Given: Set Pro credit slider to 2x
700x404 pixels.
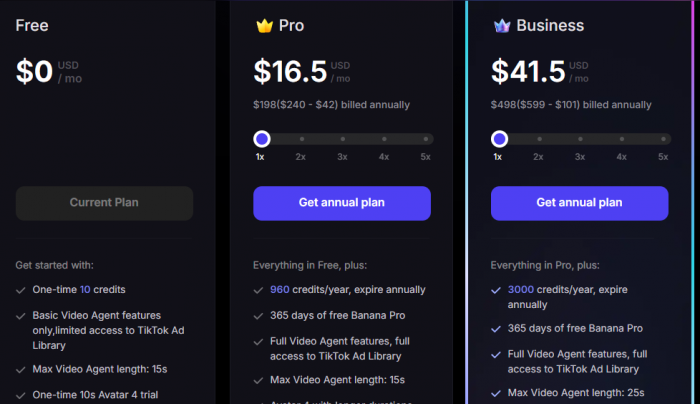Looking at the screenshot, I should 301,139.
